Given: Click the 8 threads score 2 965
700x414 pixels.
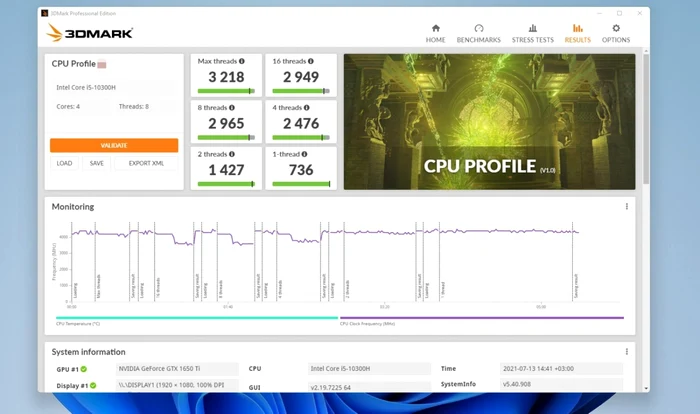Looking at the screenshot, I should 226,123.
